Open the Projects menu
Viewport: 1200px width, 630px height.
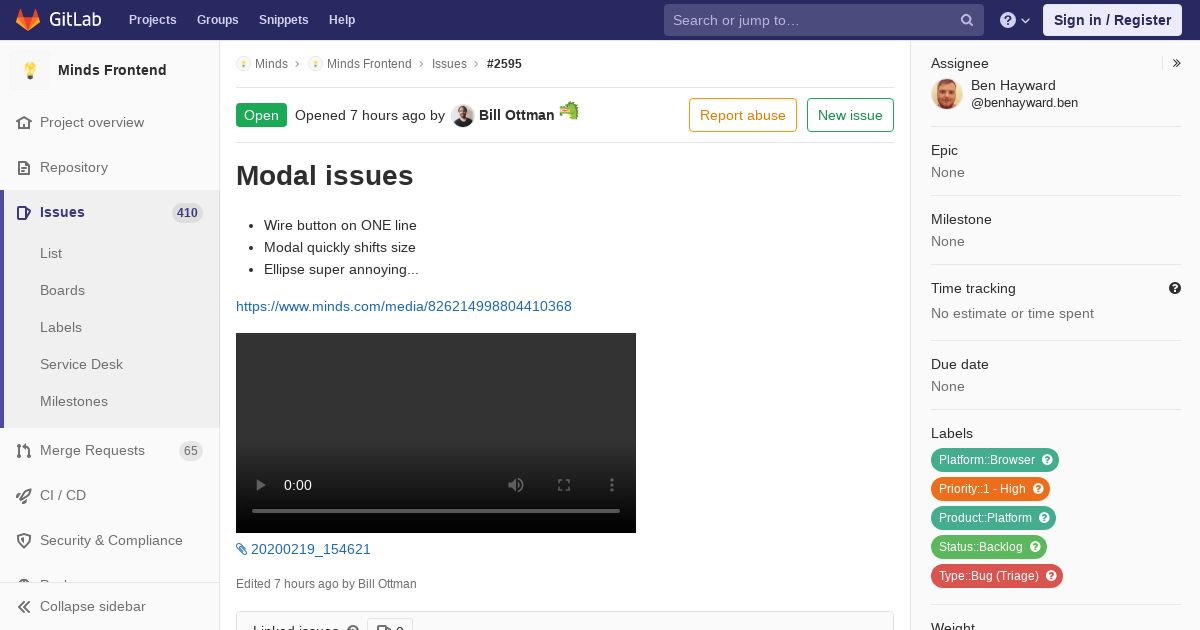pos(153,20)
